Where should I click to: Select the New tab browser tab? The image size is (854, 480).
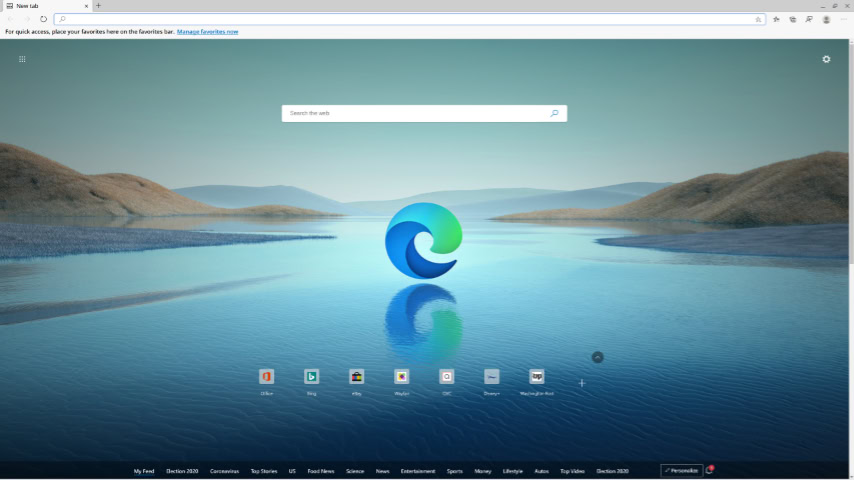pyautogui.click(x=46, y=5)
